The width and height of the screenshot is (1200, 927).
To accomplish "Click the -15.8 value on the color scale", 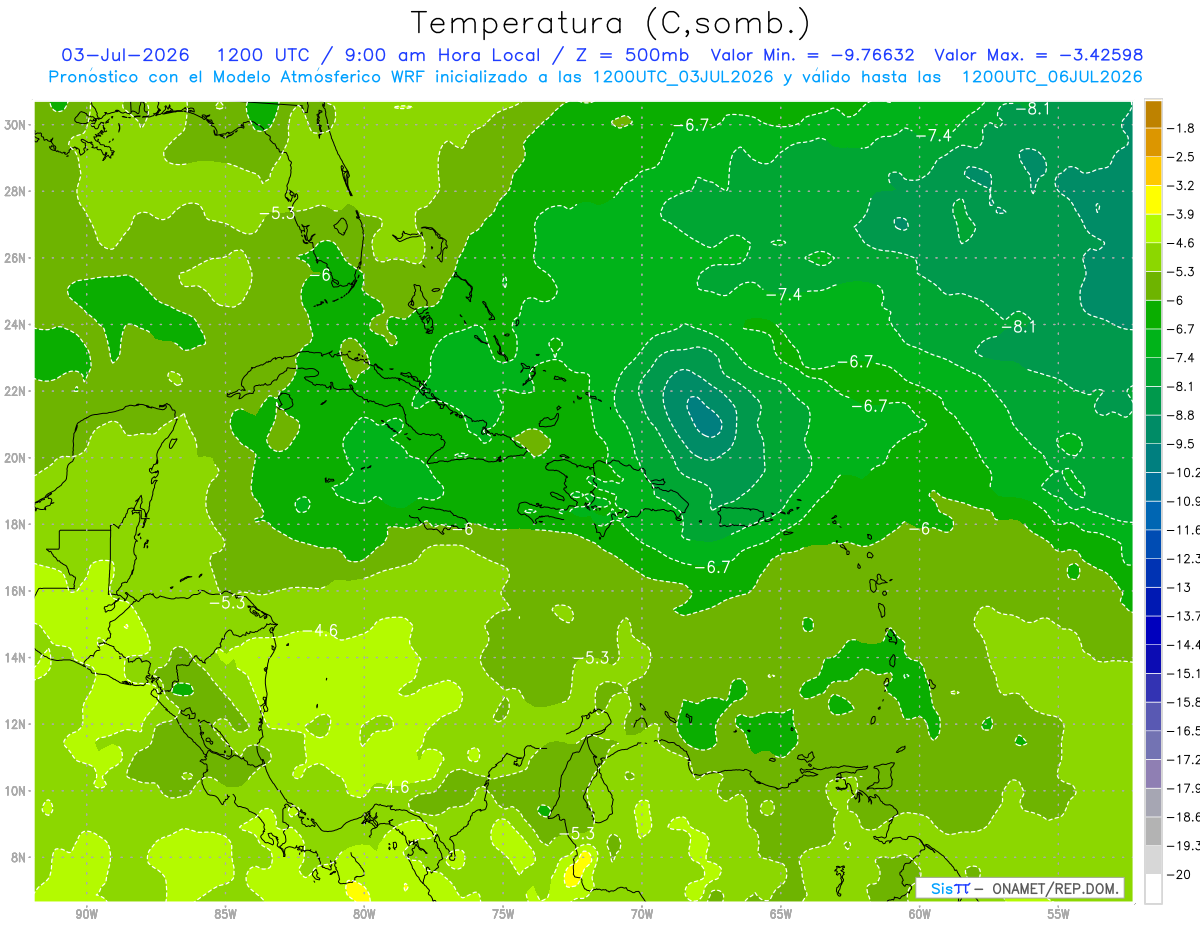I will tap(1184, 702).
